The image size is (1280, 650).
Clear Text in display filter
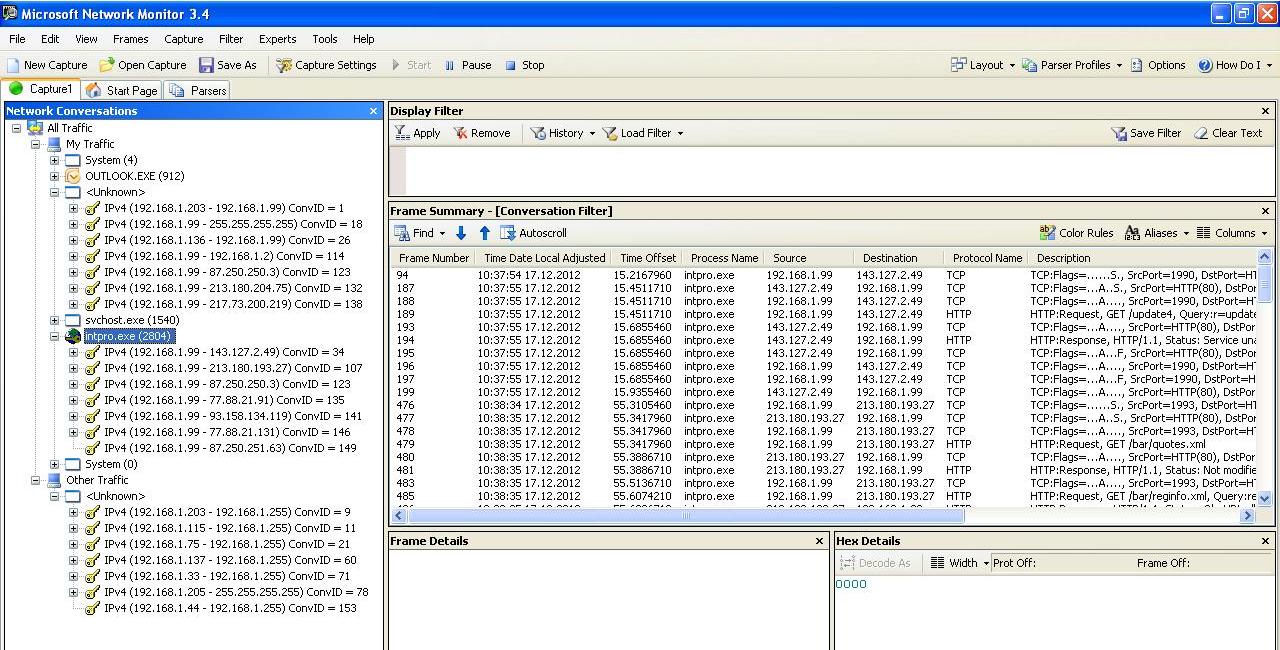pyautogui.click(x=1229, y=133)
